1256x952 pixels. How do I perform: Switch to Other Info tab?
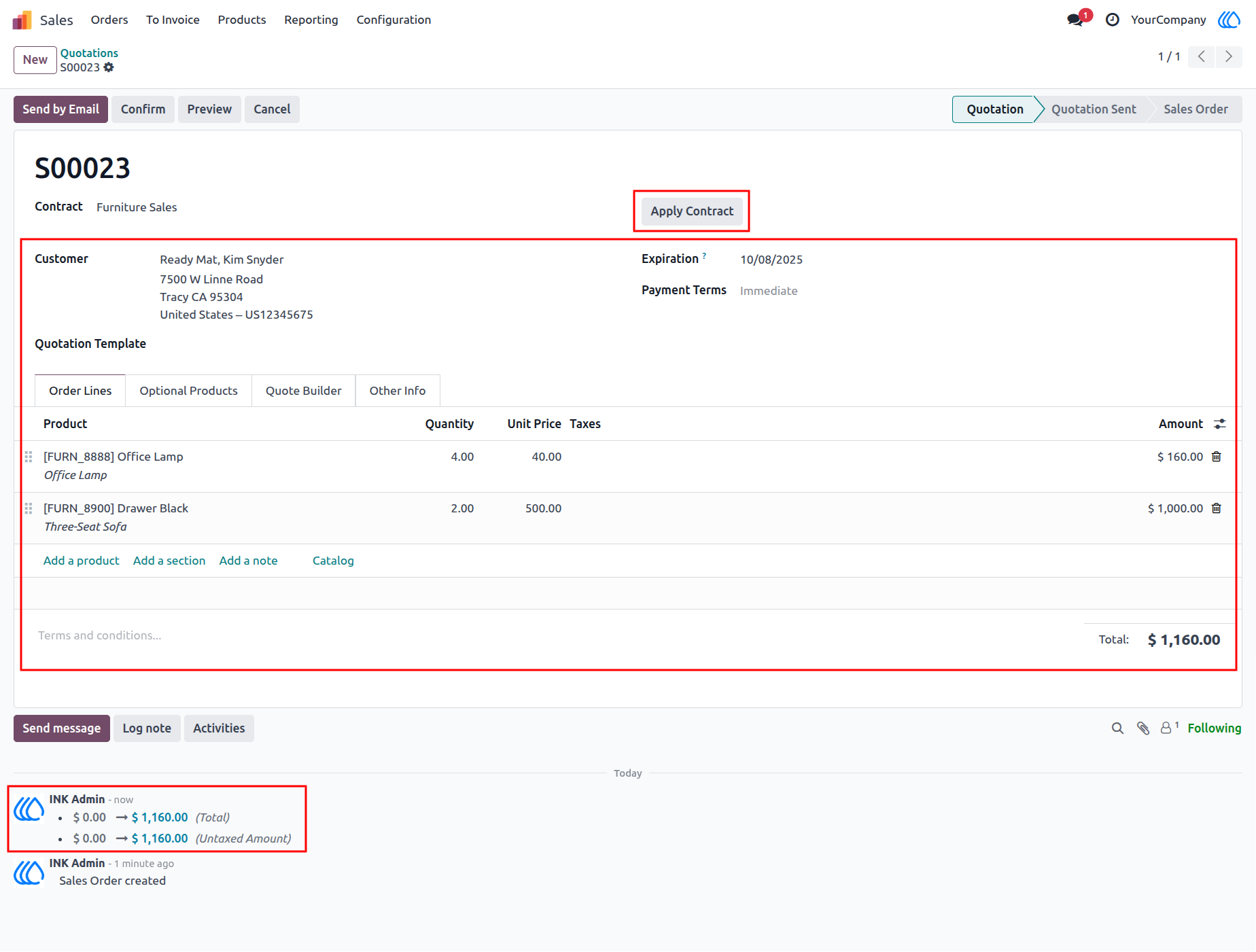coord(398,391)
